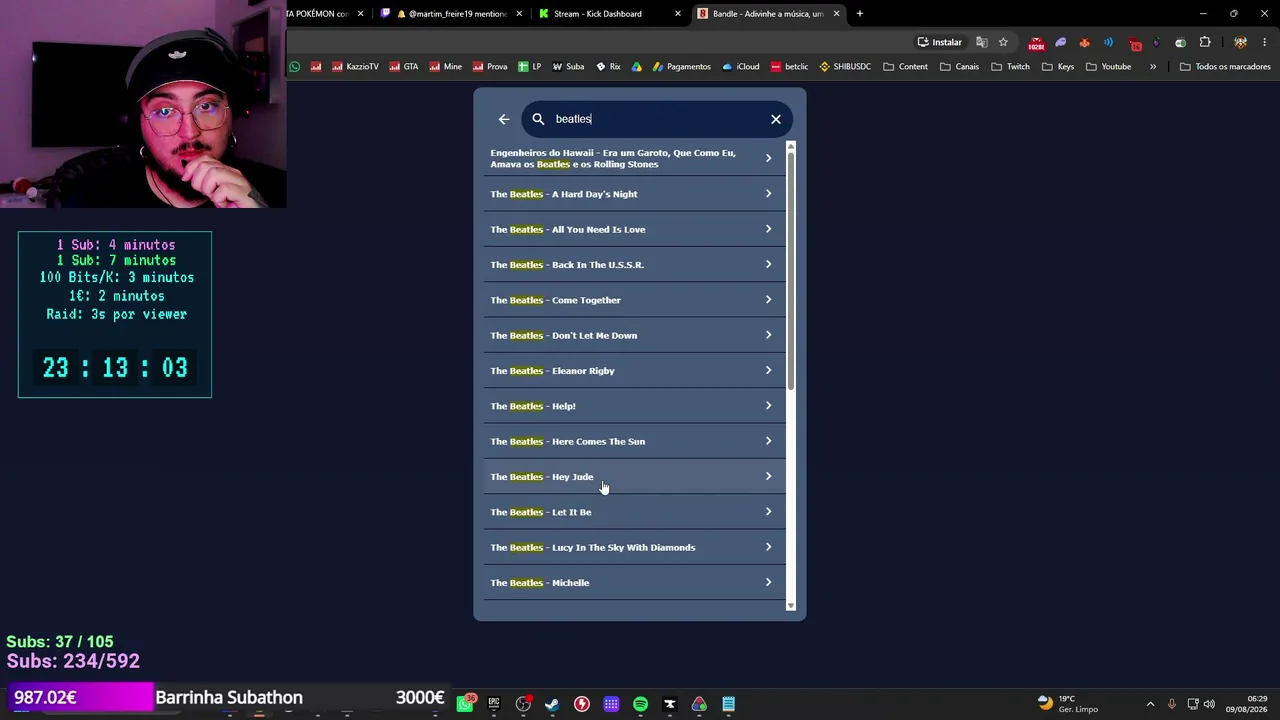Open the browser extensions puzzle icon
The image size is (1280, 720).
point(1205,42)
